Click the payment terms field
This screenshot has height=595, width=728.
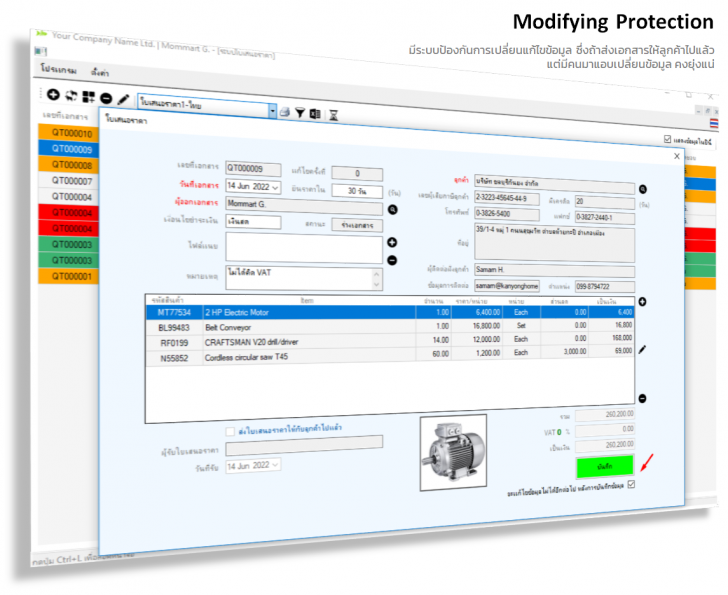coord(254,222)
